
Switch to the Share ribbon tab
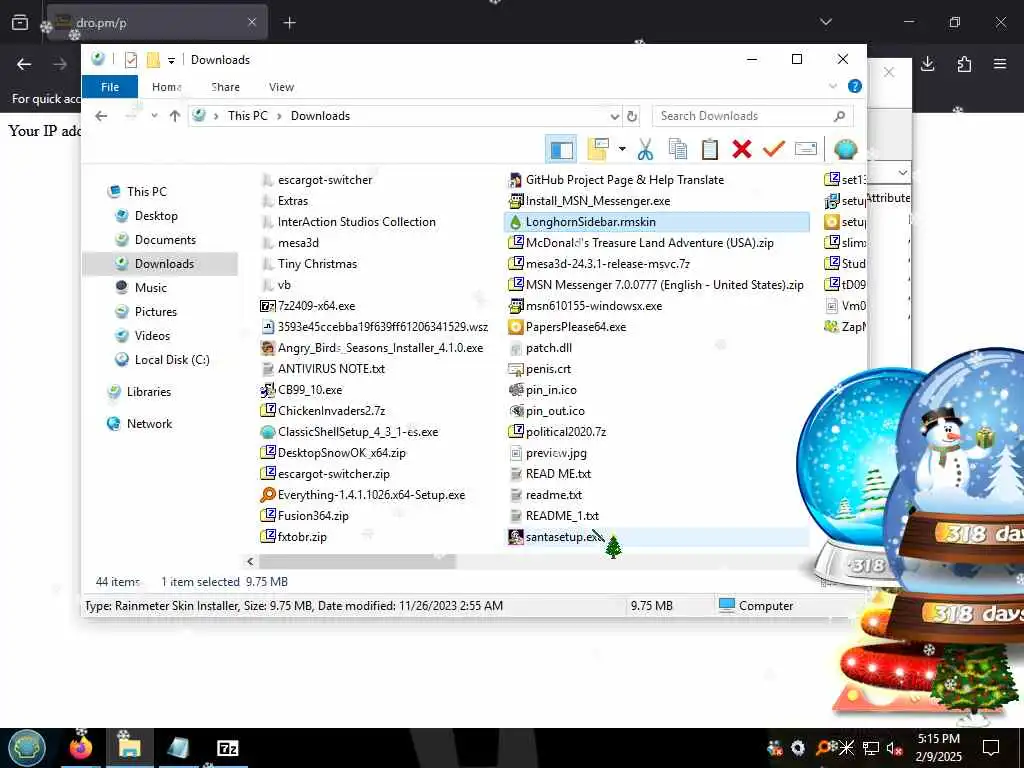(225, 87)
